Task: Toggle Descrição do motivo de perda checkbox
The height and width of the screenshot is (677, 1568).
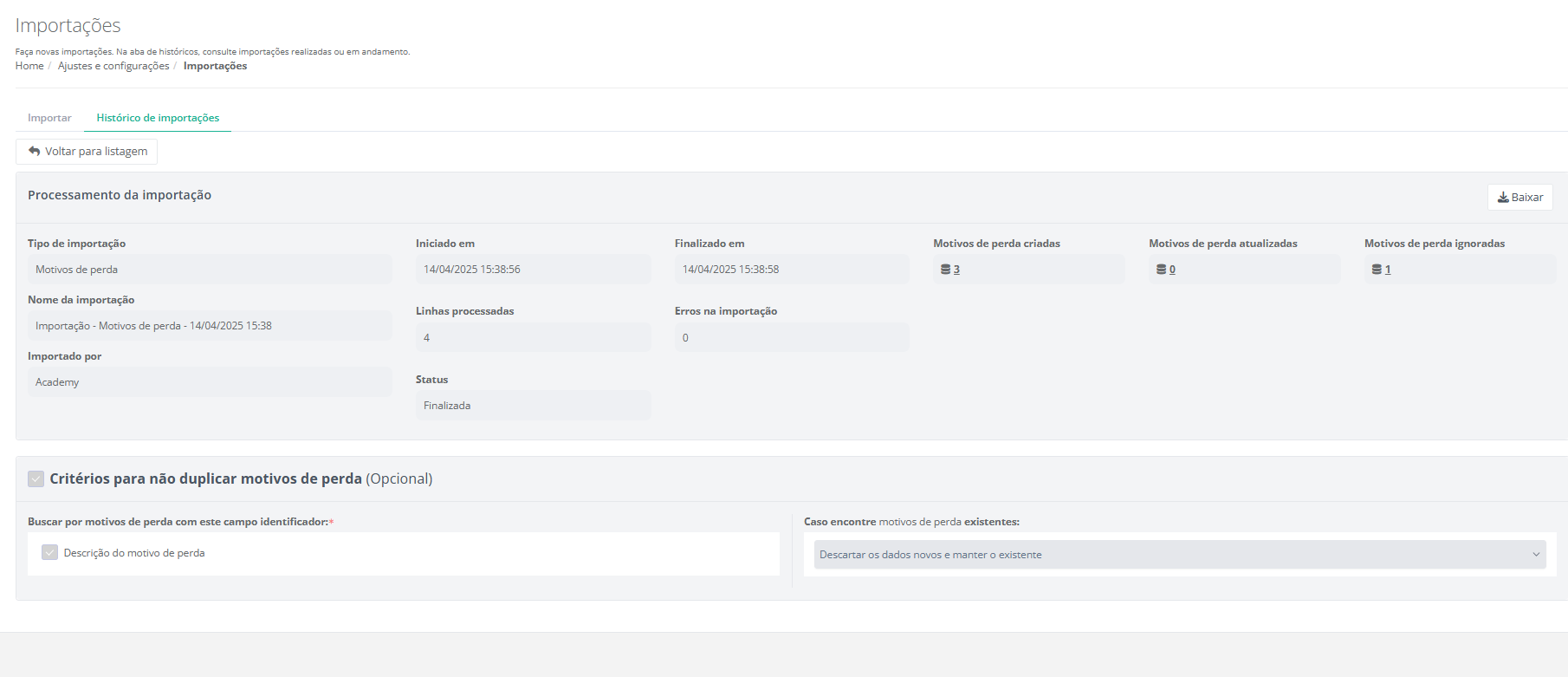Action: tap(50, 553)
